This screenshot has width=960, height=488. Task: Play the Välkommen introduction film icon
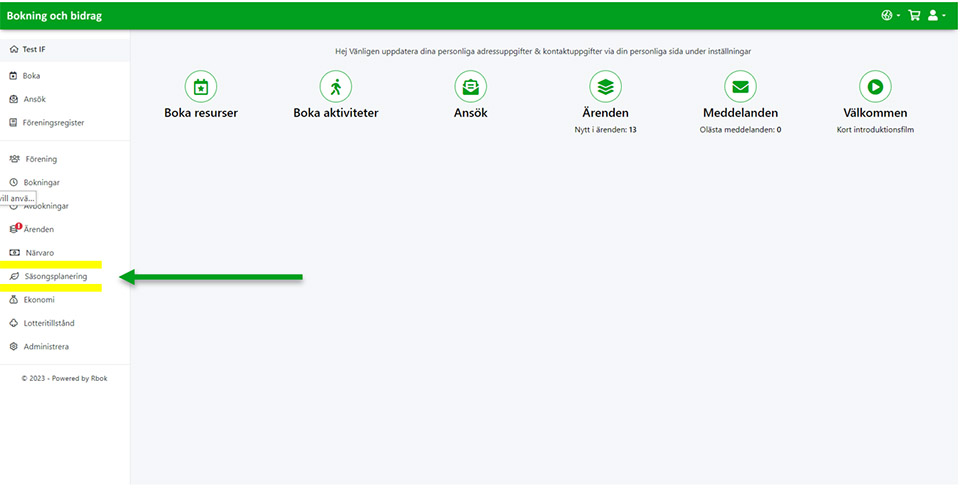pyautogui.click(x=875, y=86)
